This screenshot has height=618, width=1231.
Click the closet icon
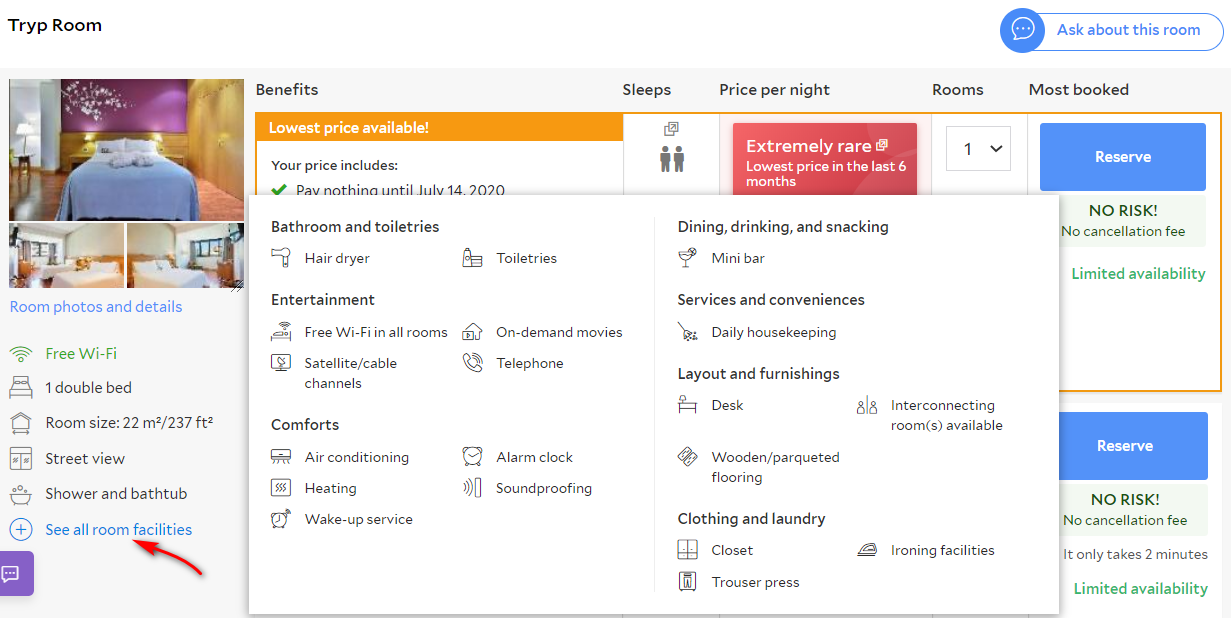click(x=687, y=550)
